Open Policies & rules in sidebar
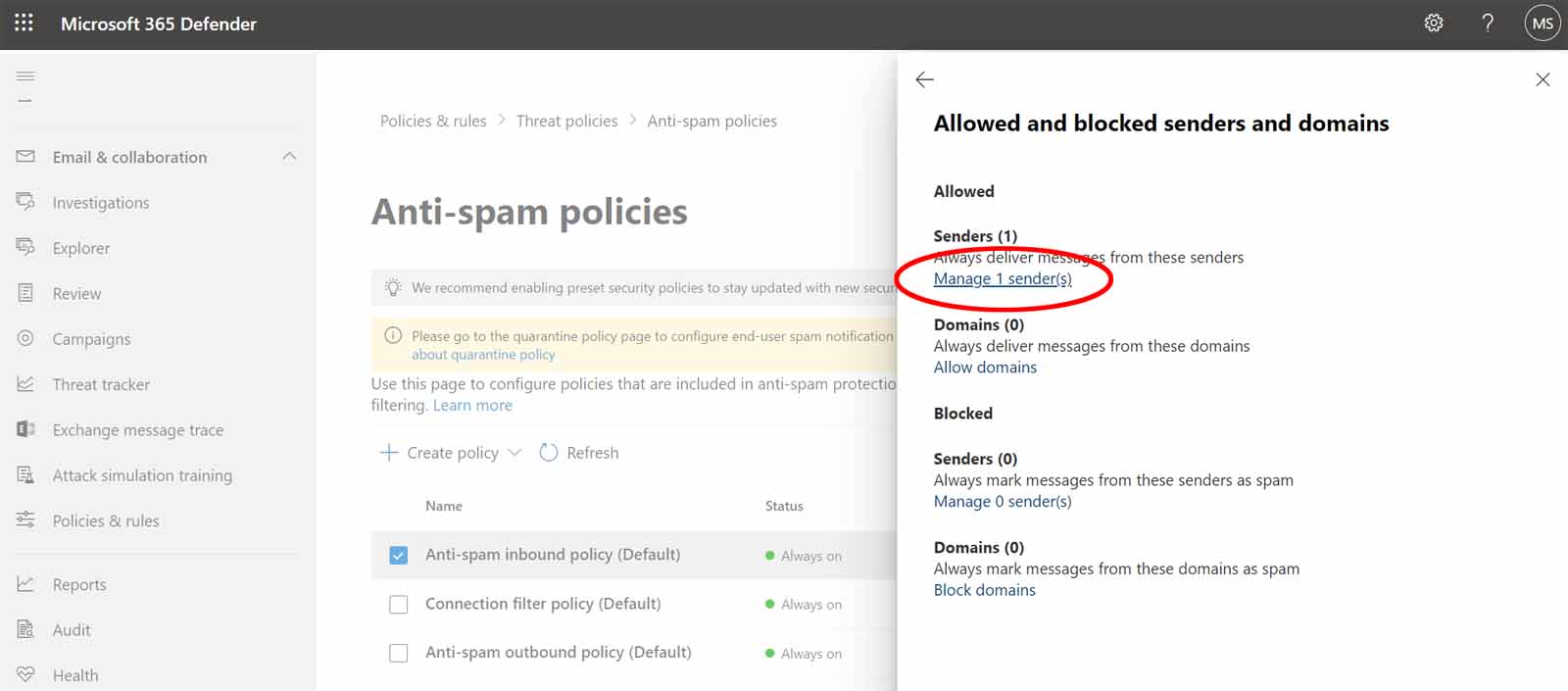The image size is (1568, 691). (106, 520)
